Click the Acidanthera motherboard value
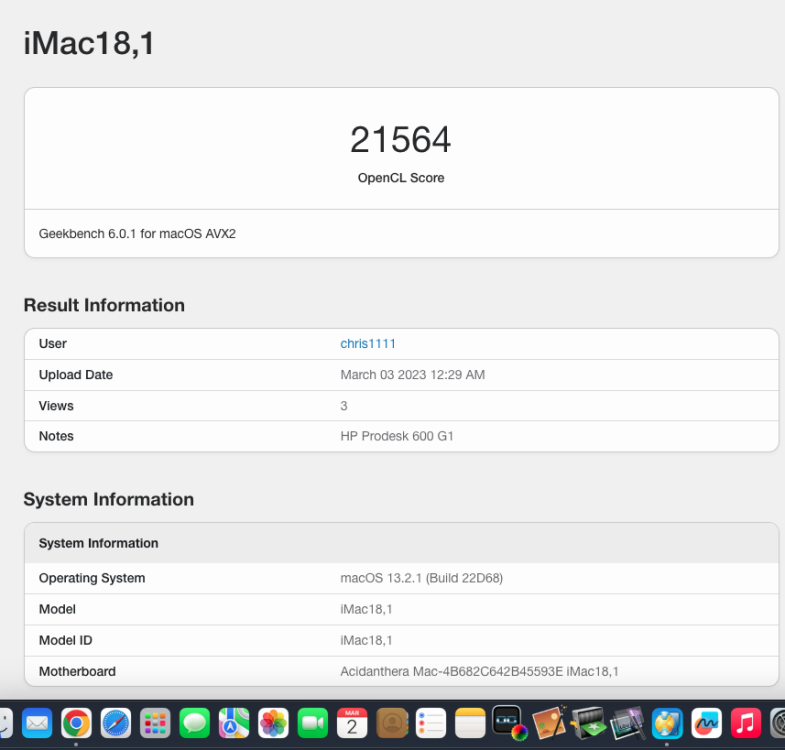Image resolution: width=785 pixels, height=750 pixels. coord(479,671)
